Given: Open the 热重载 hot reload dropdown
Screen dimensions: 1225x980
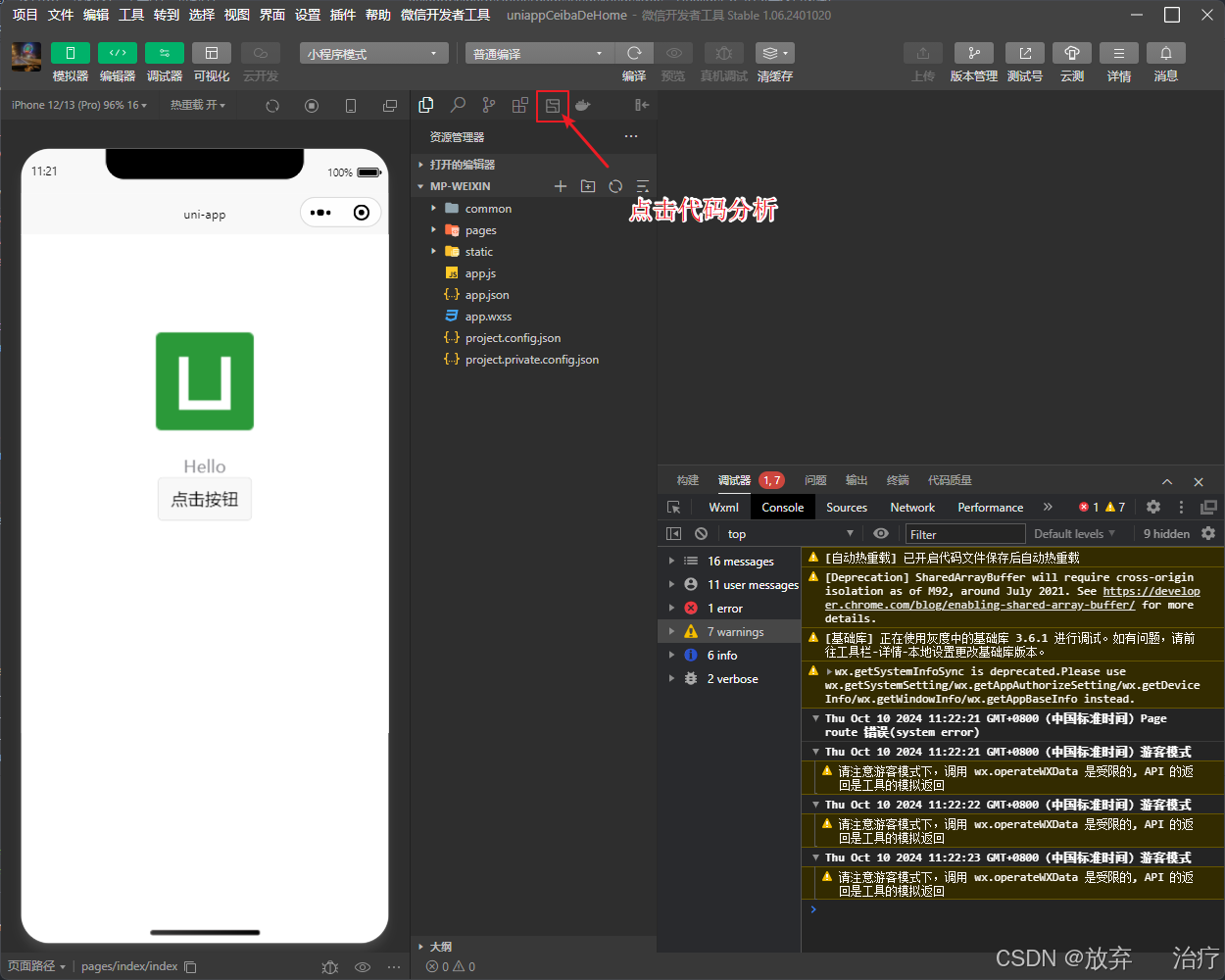Looking at the screenshot, I should point(198,105).
